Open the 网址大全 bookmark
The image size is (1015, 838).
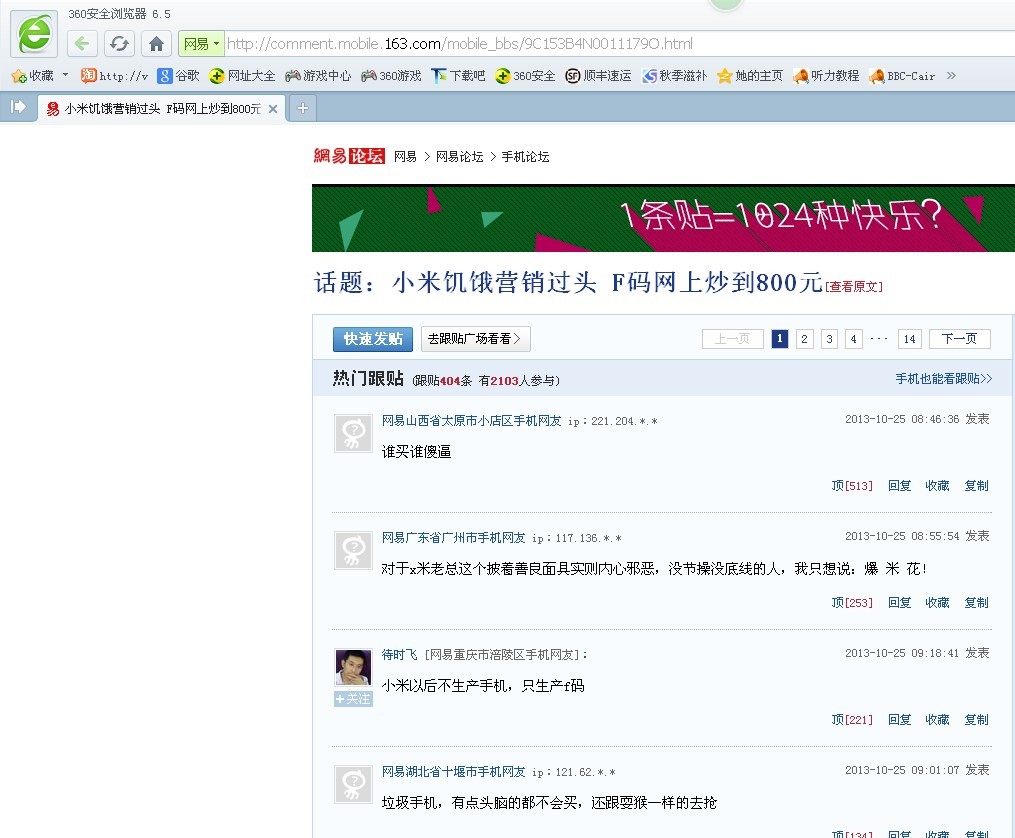tap(242, 76)
